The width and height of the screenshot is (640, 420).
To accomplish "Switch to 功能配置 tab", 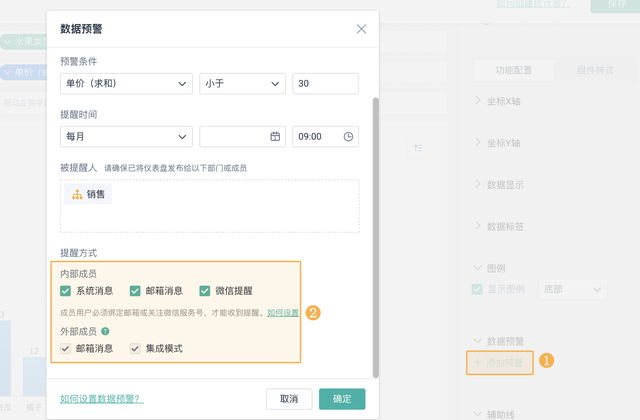I will coord(513,70).
